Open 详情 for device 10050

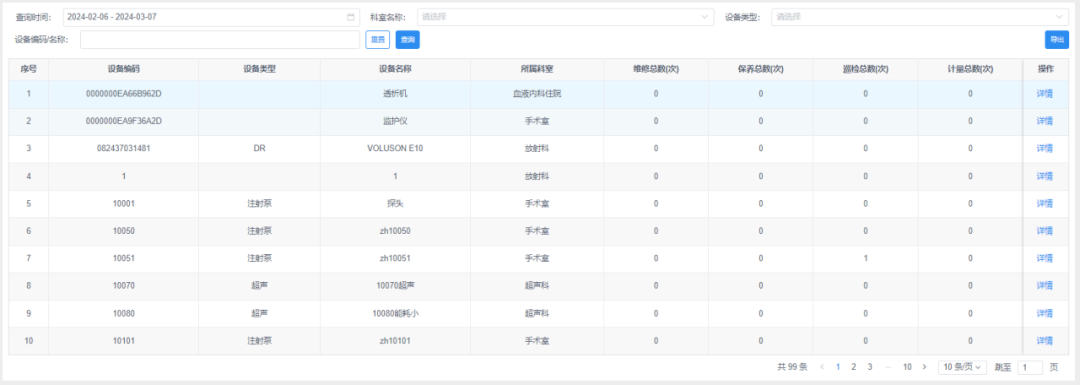1045,231
